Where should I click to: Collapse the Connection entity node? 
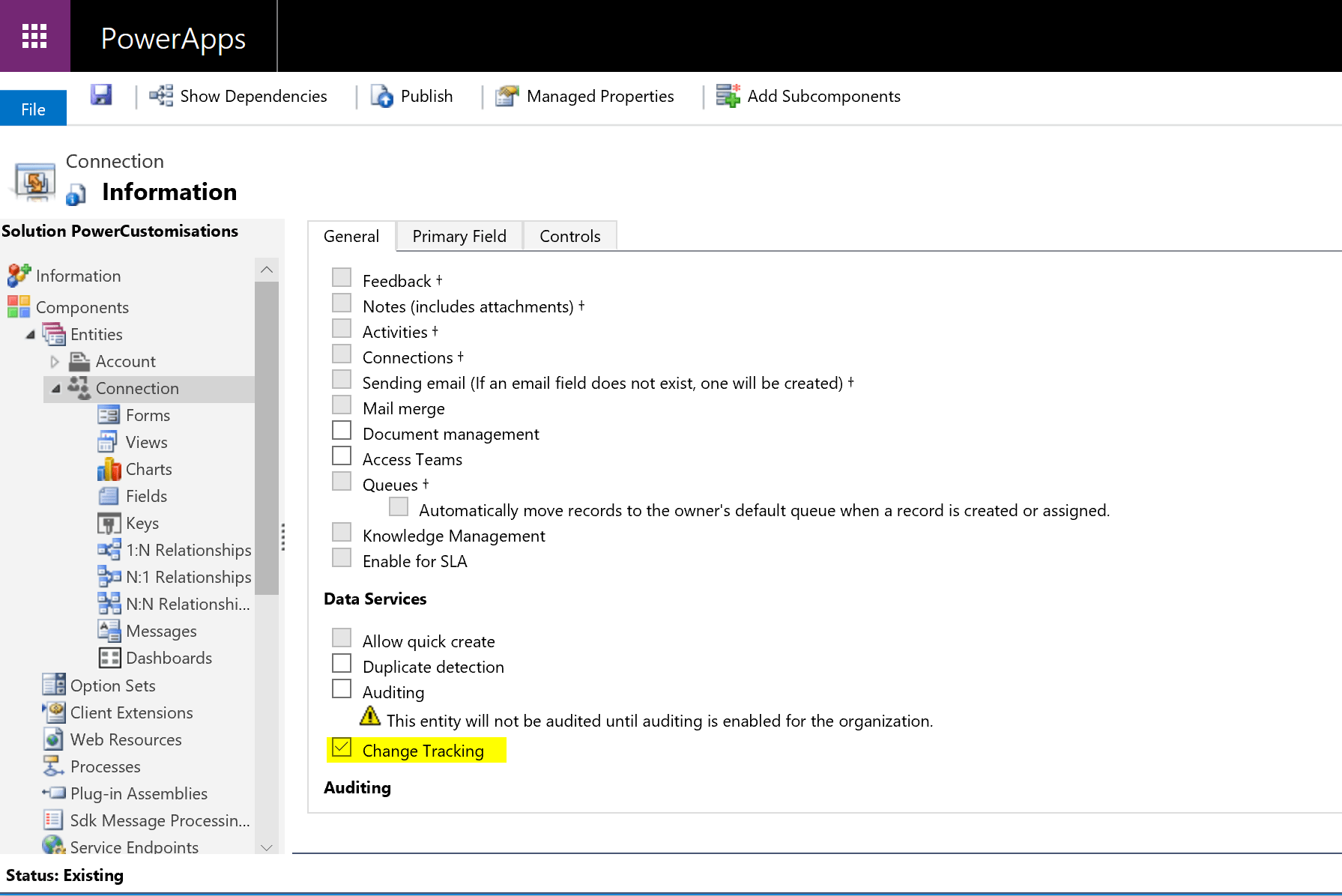(x=56, y=389)
